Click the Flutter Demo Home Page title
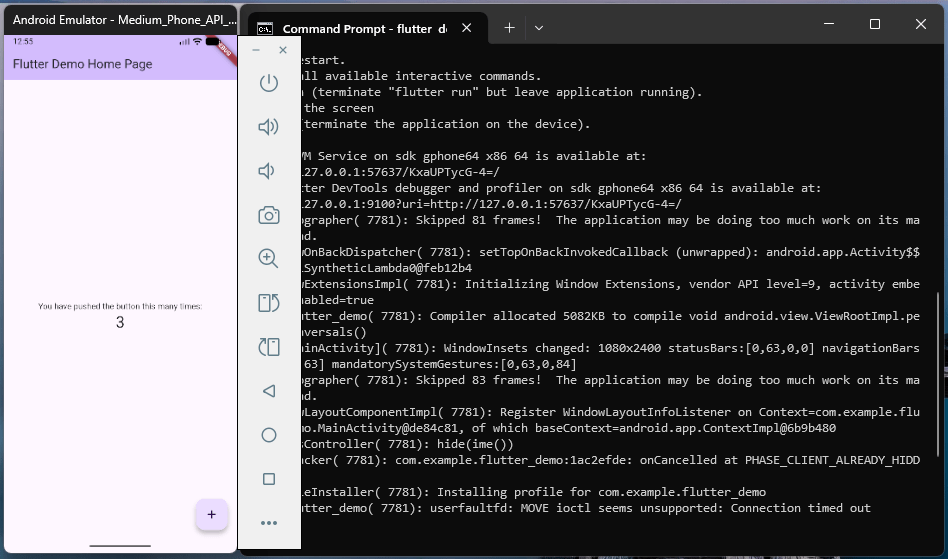 tap(83, 64)
